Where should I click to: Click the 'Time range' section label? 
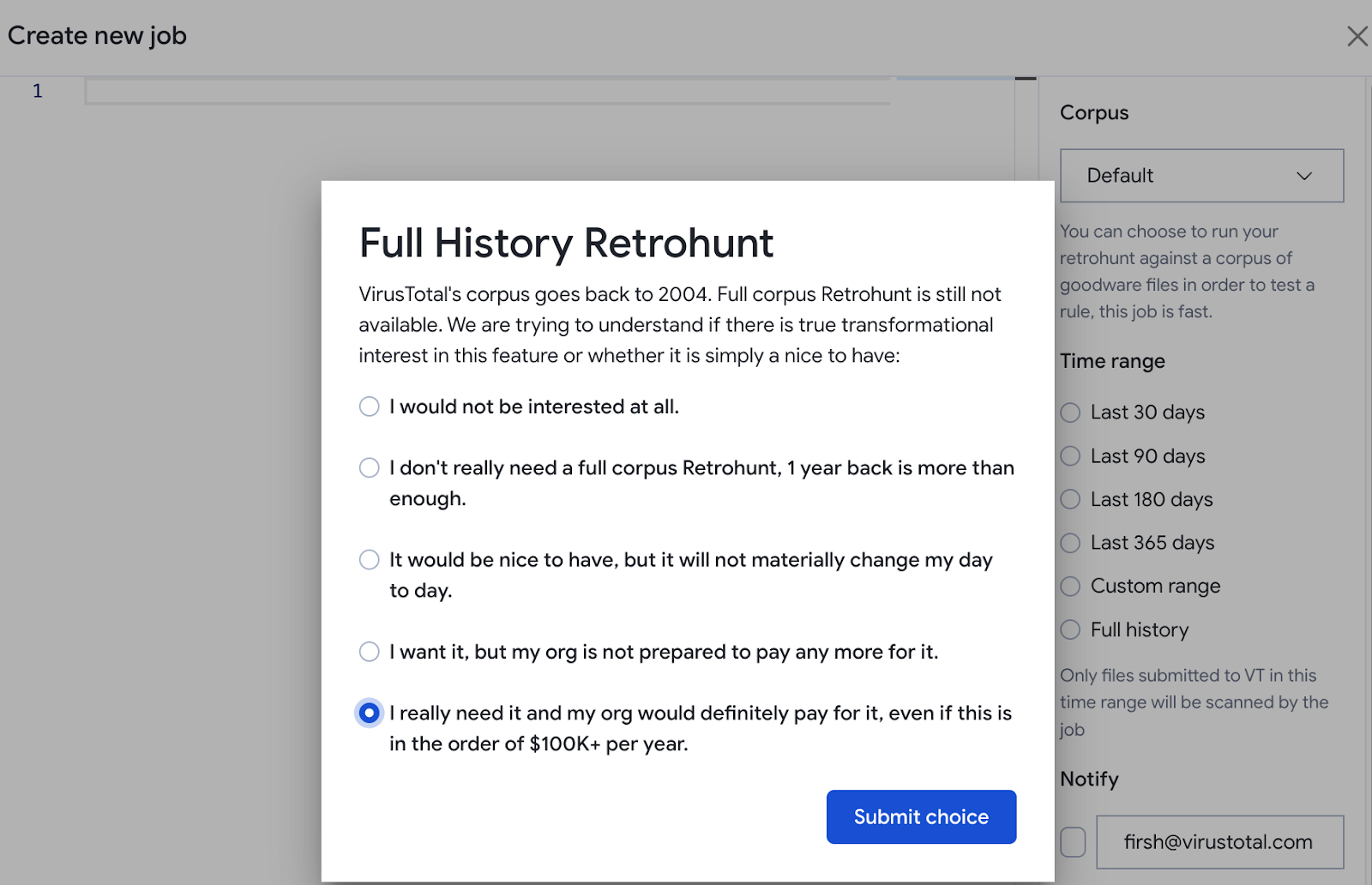coord(1112,361)
